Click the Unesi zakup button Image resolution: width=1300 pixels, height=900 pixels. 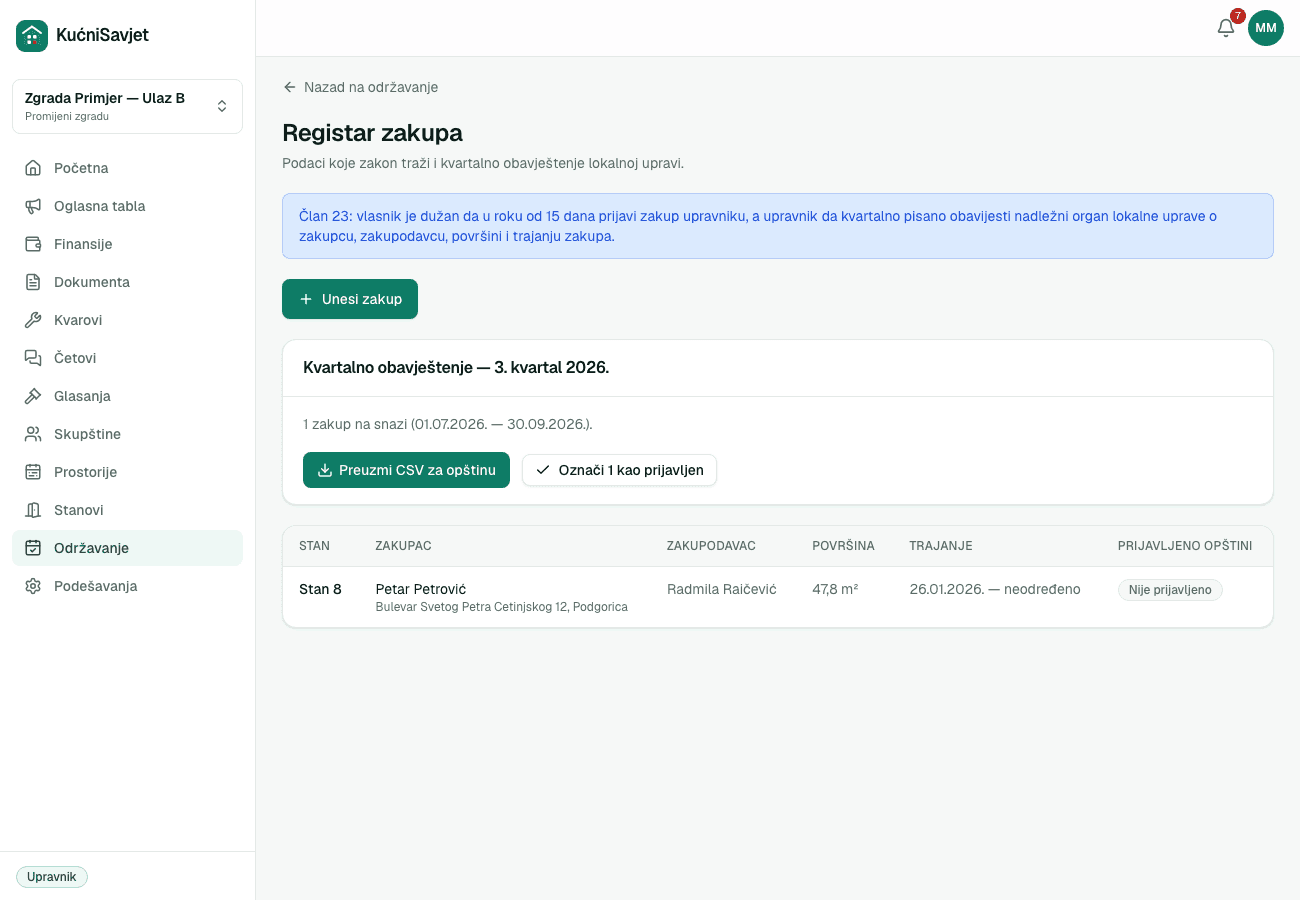350,299
